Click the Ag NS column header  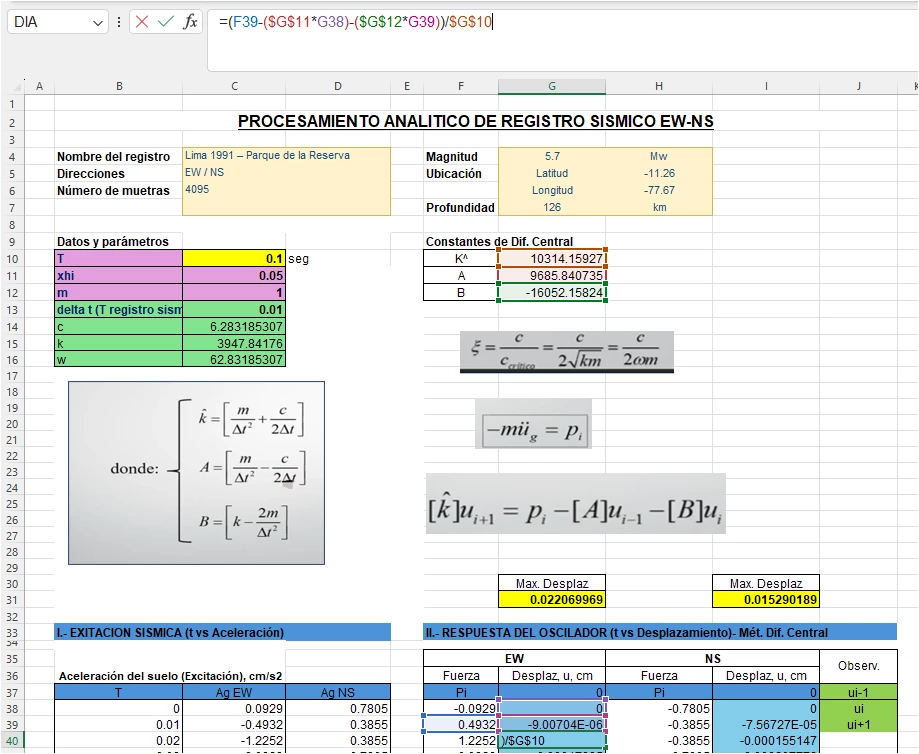(338, 692)
